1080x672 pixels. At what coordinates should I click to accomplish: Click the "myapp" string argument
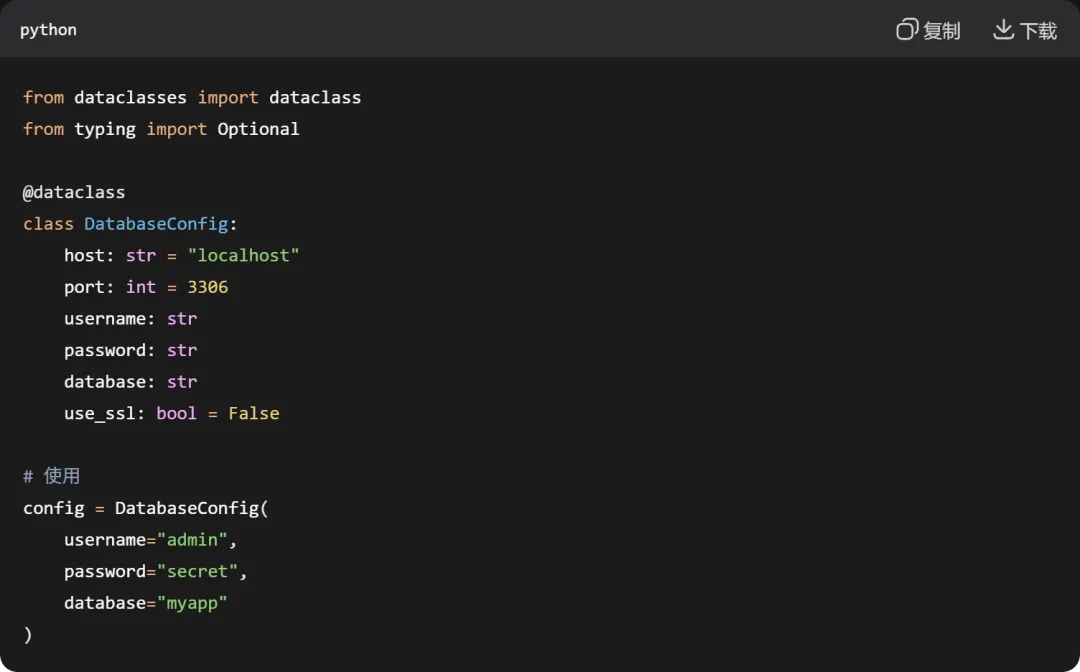(192, 603)
